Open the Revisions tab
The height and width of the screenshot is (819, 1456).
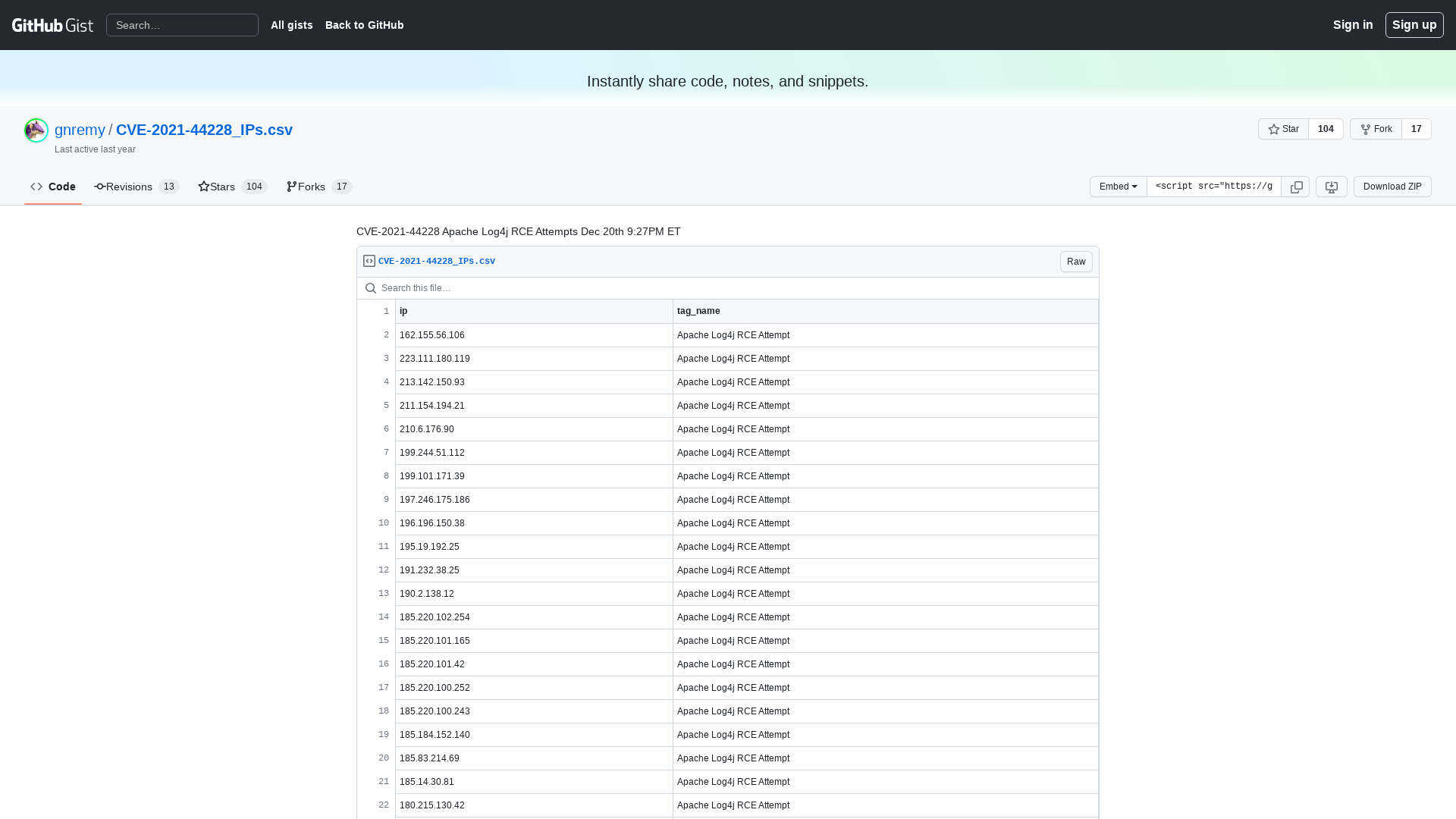[136, 187]
